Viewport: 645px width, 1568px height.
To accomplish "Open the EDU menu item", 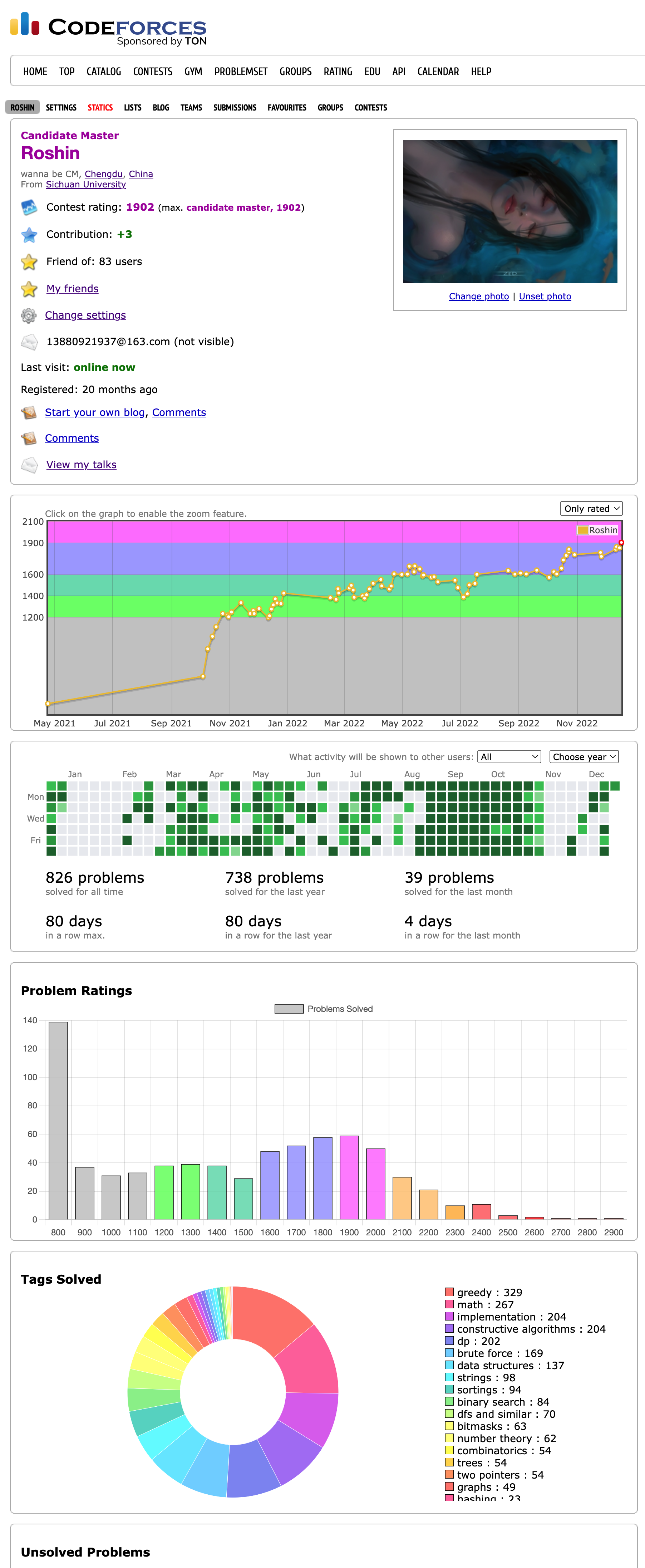I will click(x=373, y=71).
